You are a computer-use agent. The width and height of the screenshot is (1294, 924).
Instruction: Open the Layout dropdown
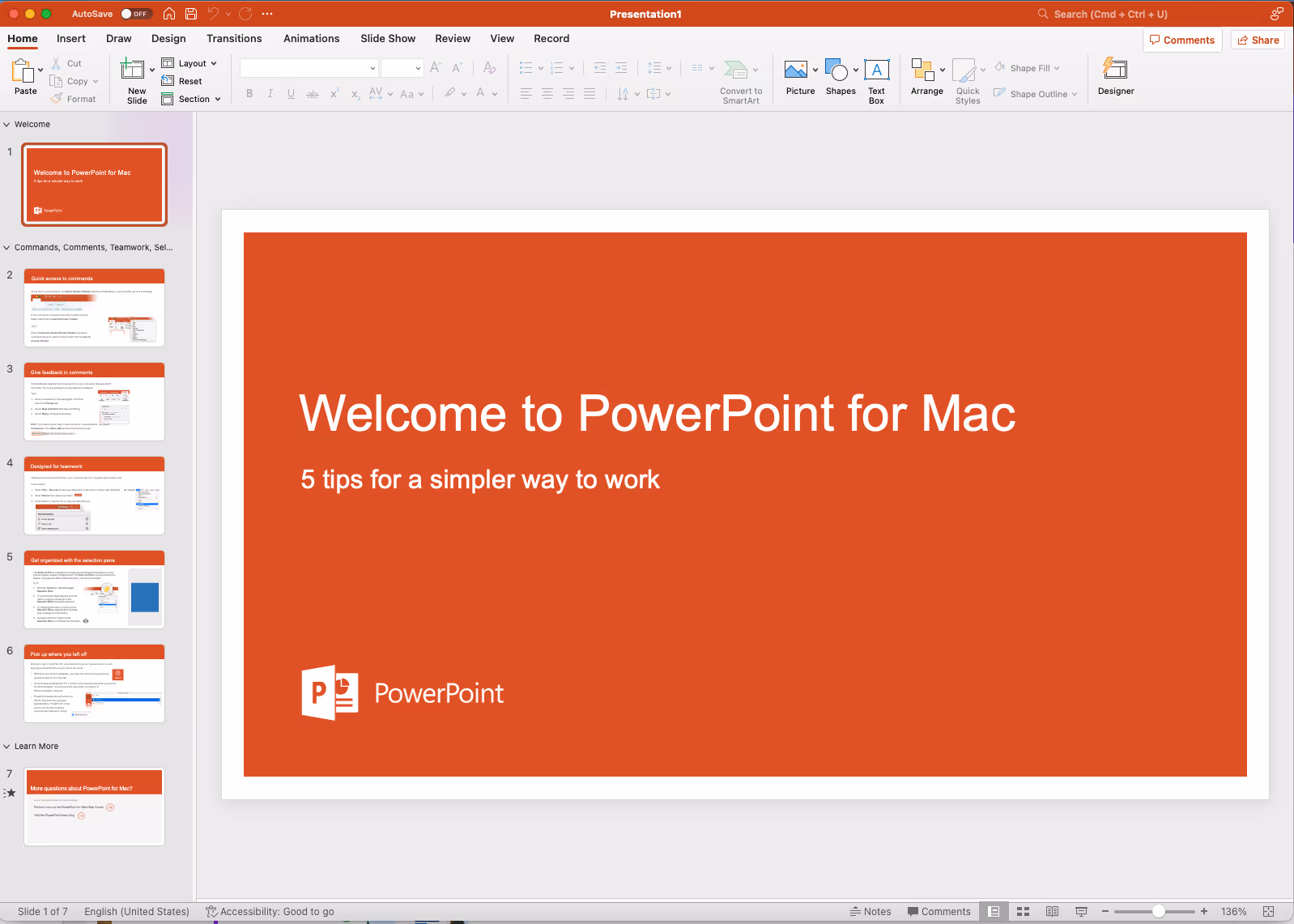(x=189, y=63)
